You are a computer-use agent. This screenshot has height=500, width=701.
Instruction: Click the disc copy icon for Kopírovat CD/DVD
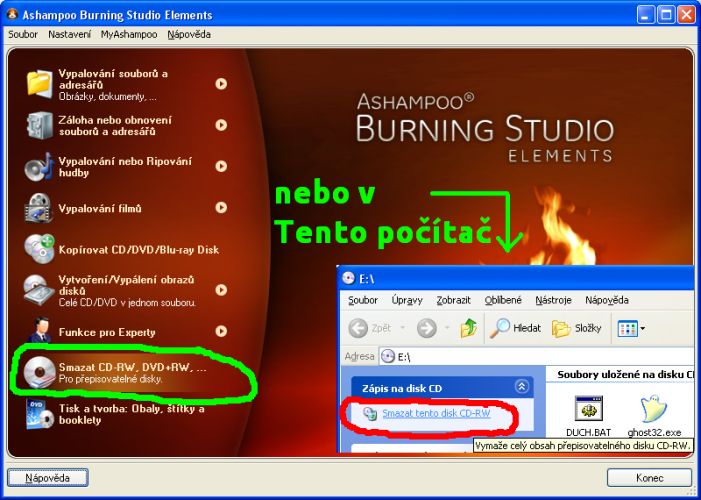click(40, 249)
